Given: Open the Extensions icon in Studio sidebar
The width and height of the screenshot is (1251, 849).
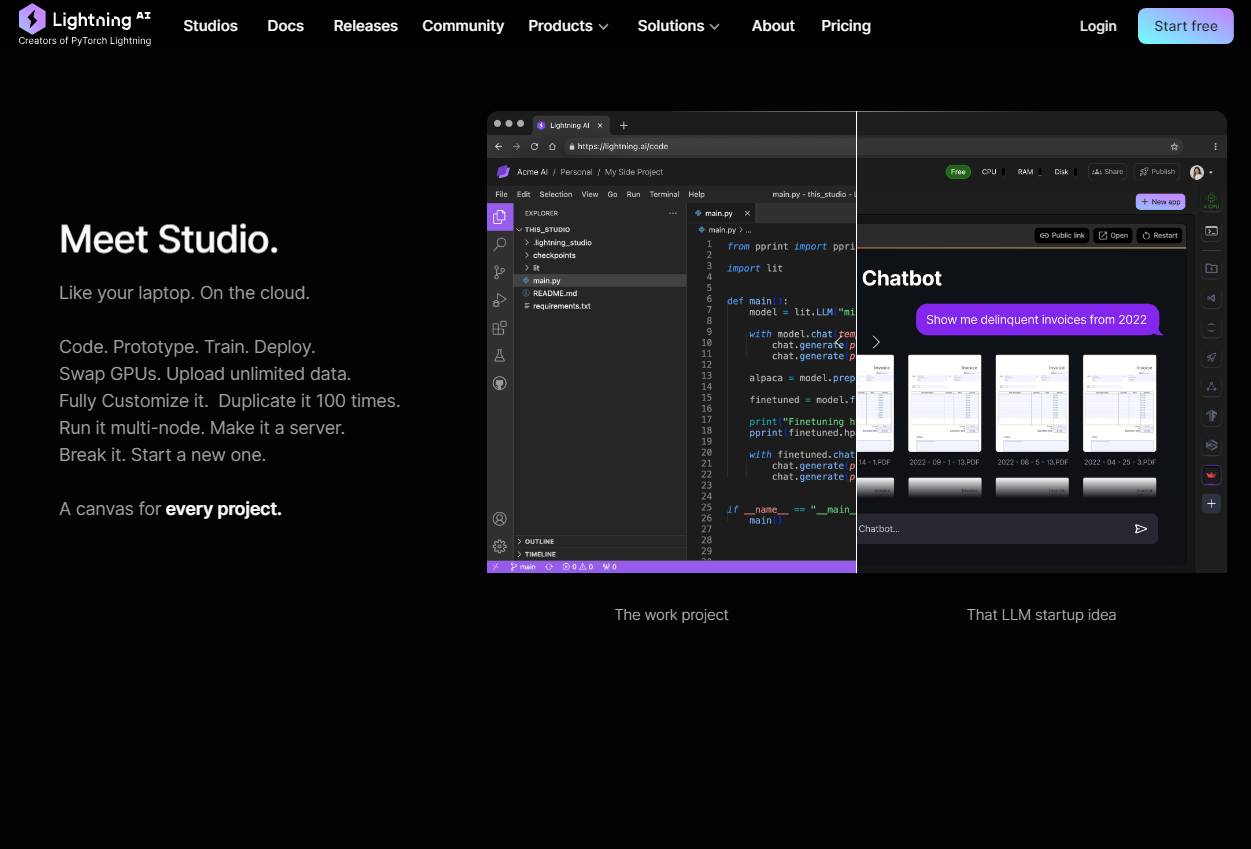Looking at the screenshot, I should (500, 328).
